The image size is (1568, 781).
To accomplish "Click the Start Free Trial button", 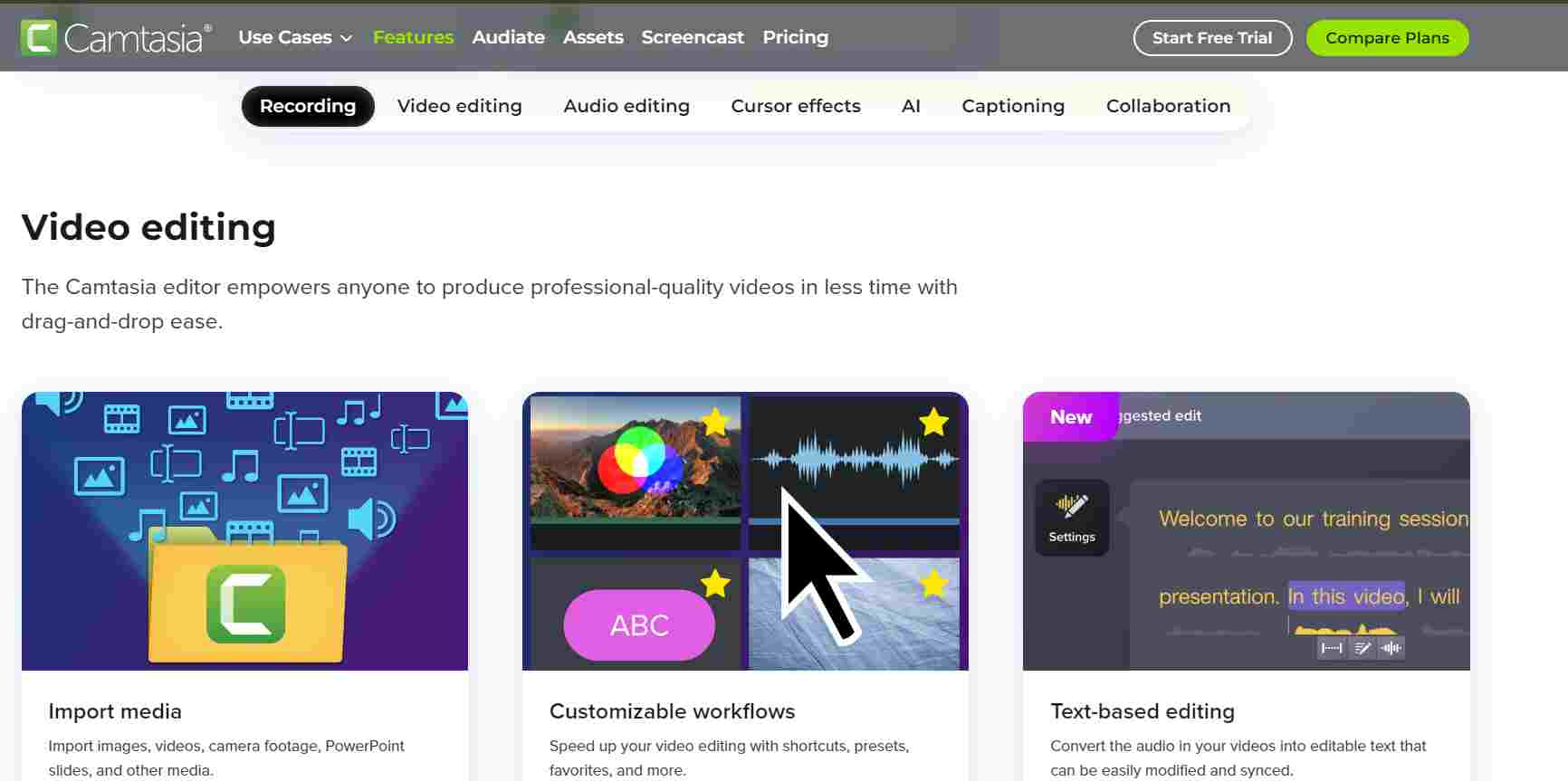I will [x=1212, y=38].
